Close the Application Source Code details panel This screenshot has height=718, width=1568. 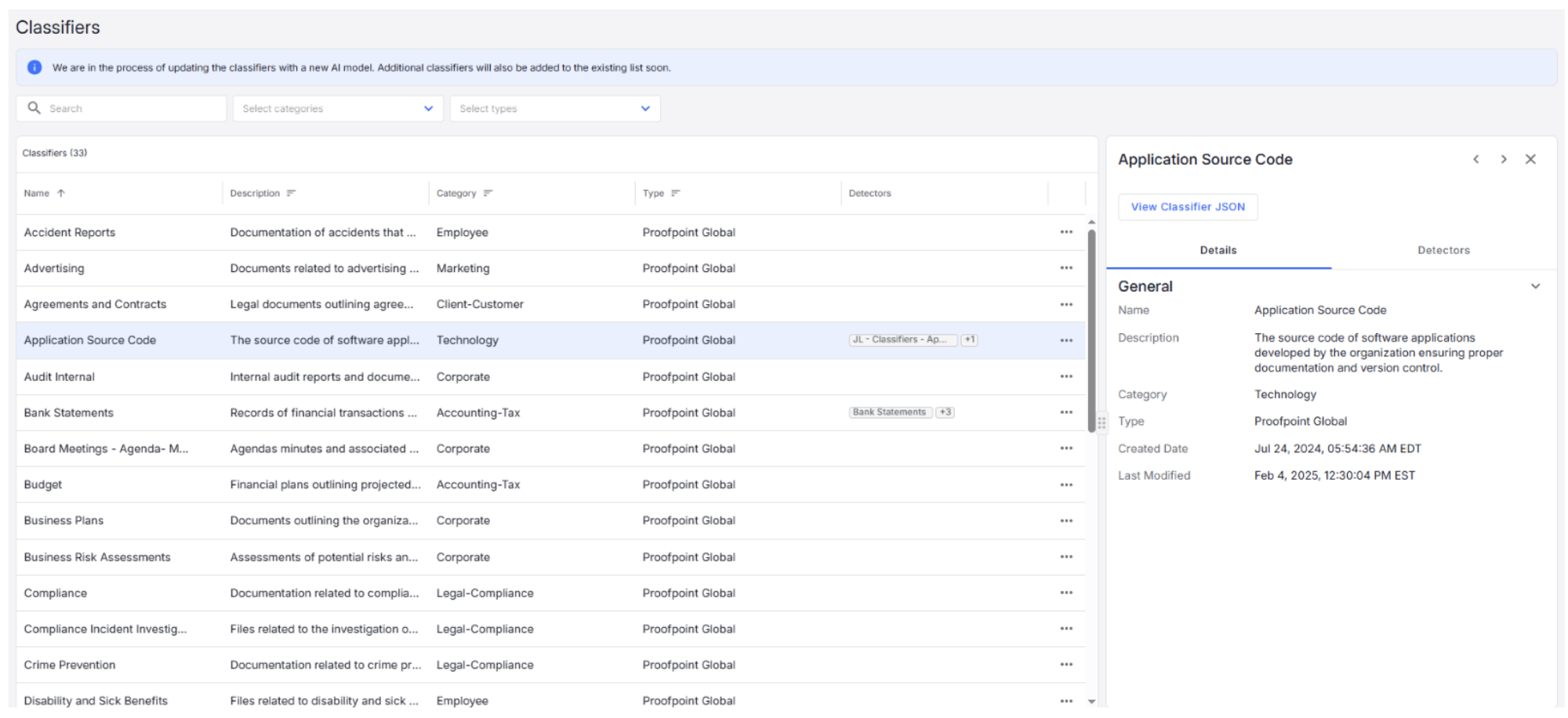click(x=1530, y=159)
